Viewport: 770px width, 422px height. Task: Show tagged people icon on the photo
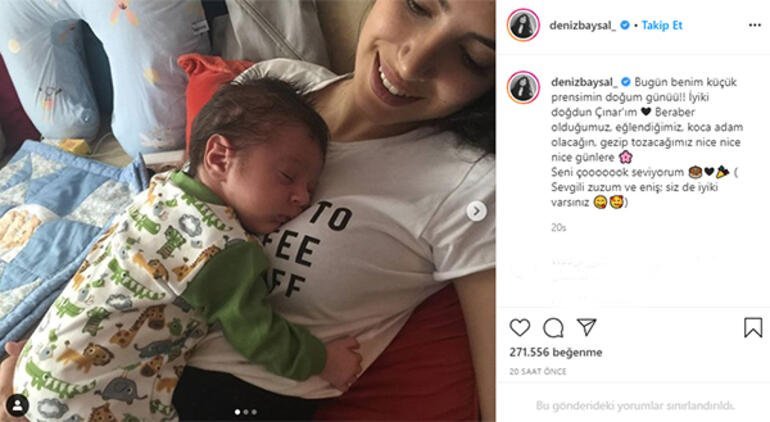point(18,405)
